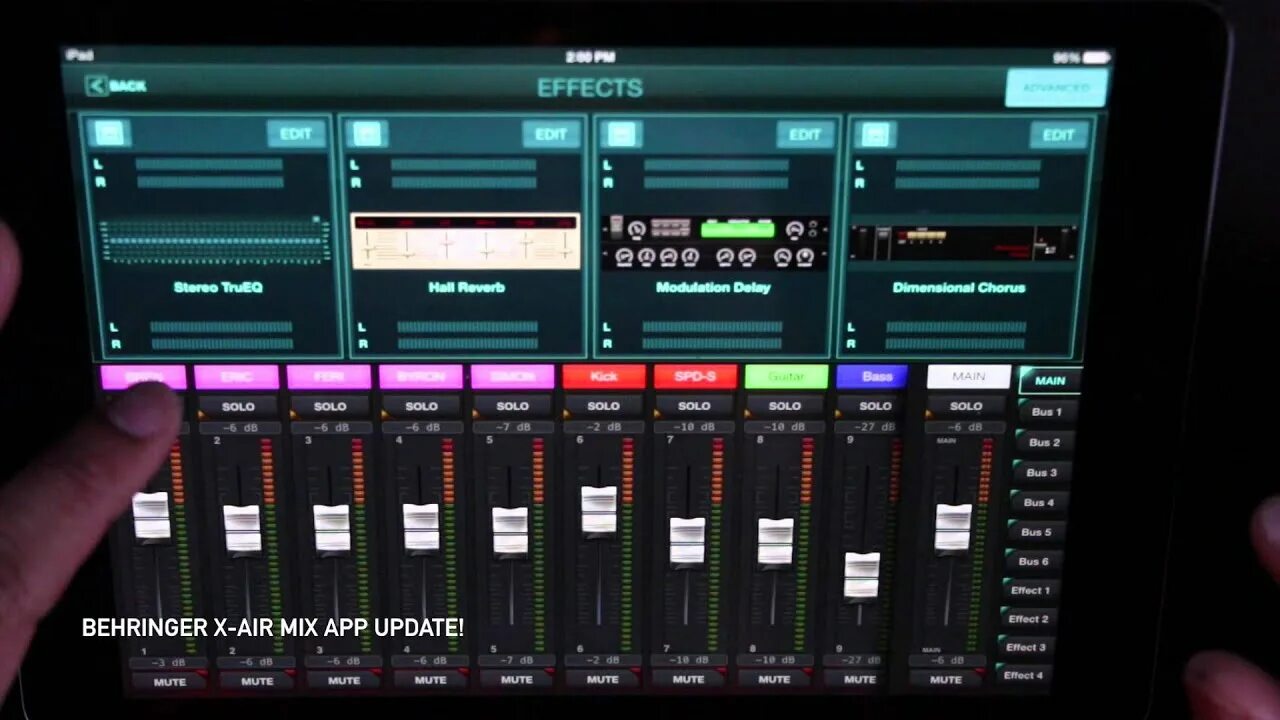This screenshot has height=720, width=1280.
Task: Tap the ERIC channel fader knob
Action: coord(242,528)
